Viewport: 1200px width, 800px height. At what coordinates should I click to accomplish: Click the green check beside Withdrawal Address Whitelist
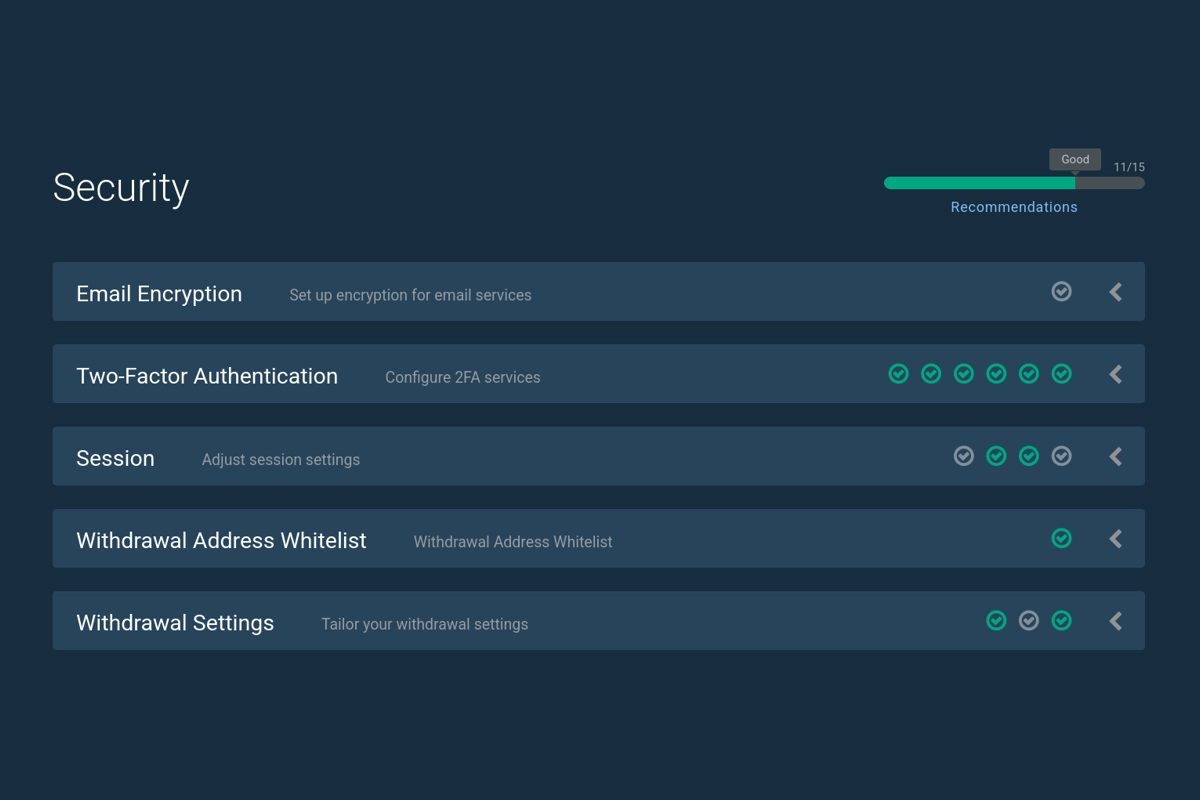(1061, 538)
